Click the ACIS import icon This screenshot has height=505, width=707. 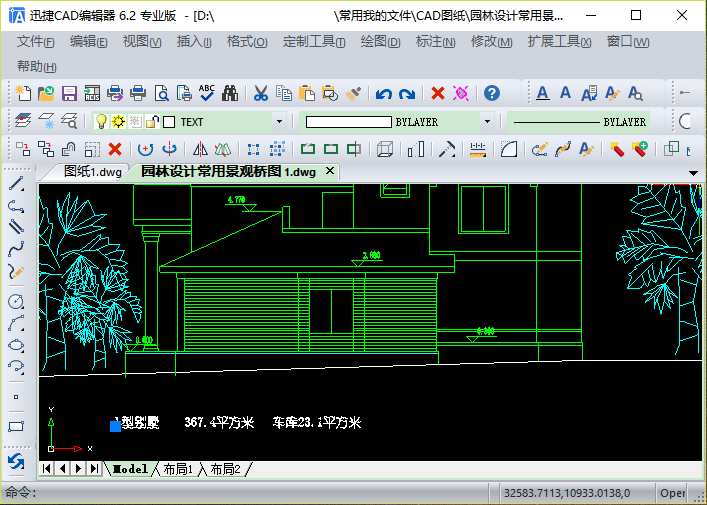tap(92, 93)
